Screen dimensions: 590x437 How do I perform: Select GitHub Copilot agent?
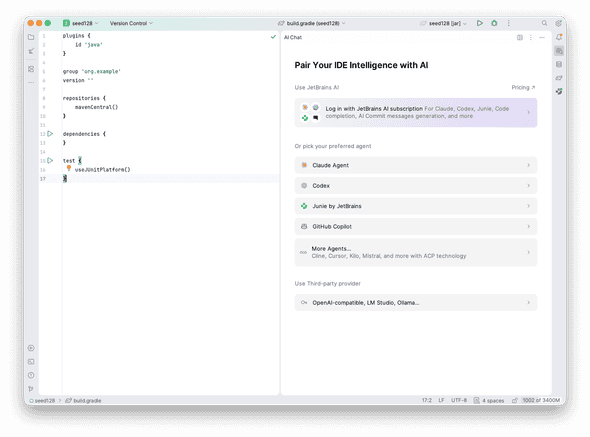point(416,226)
